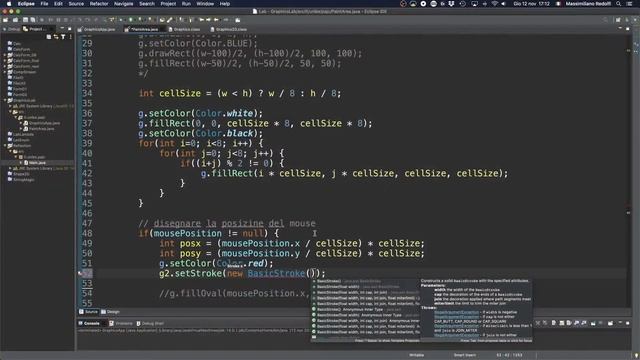
Task: Open the Run menu
Action: pos(186,4)
